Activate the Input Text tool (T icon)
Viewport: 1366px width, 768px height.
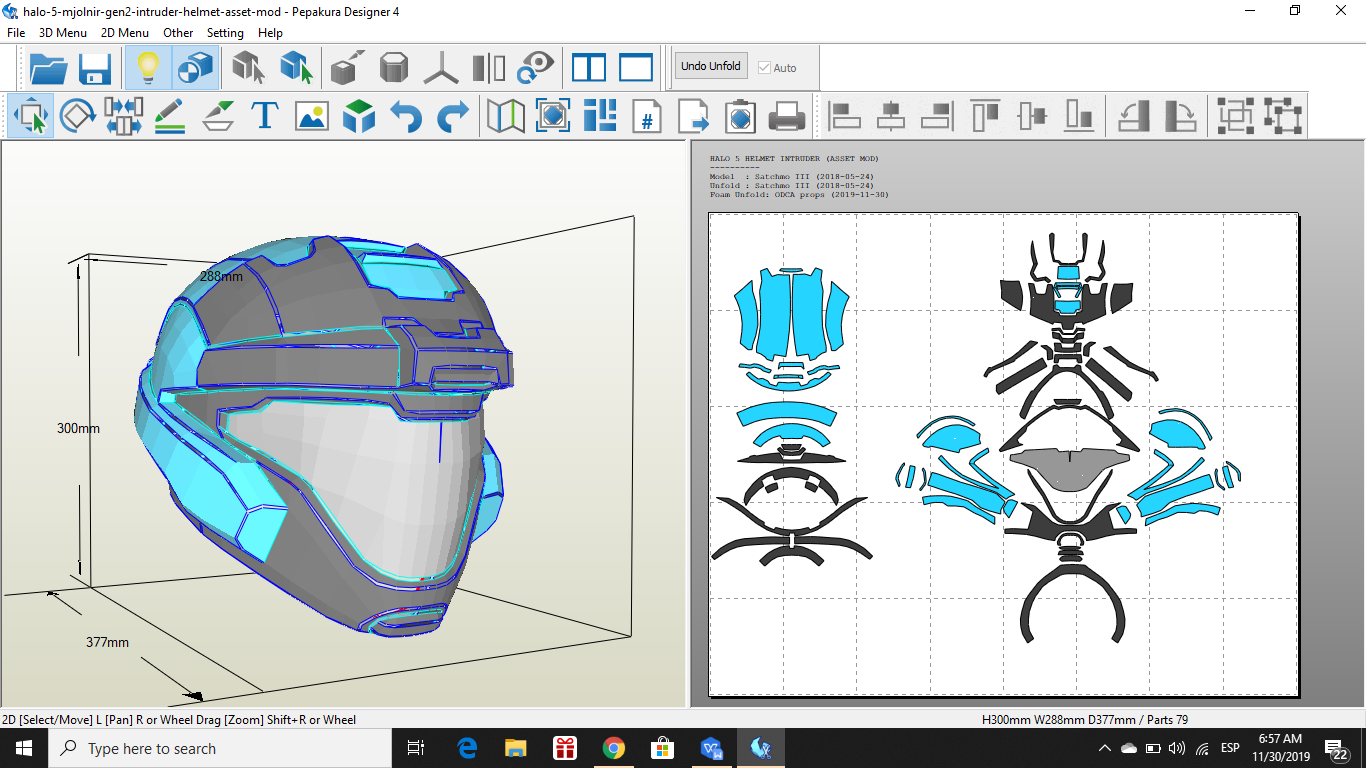tap(264, 116)
